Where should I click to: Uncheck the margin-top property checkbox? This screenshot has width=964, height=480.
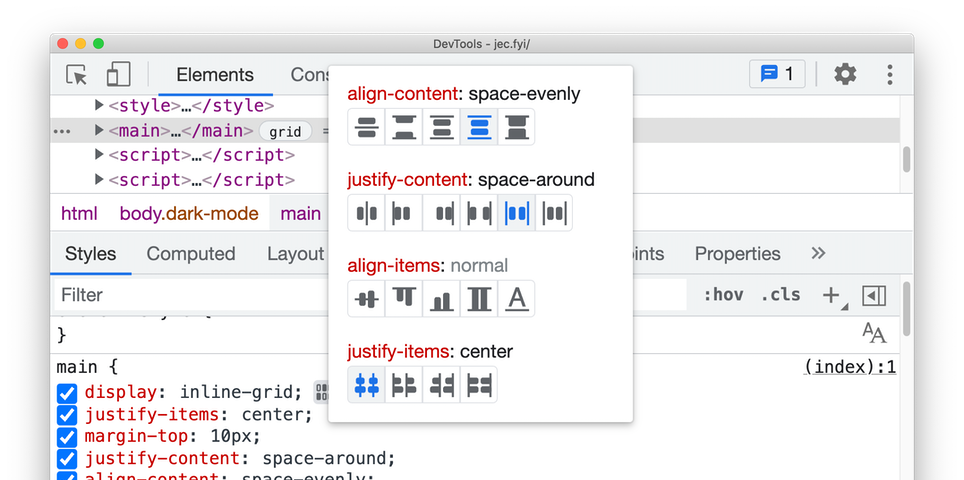click(66, 438)
